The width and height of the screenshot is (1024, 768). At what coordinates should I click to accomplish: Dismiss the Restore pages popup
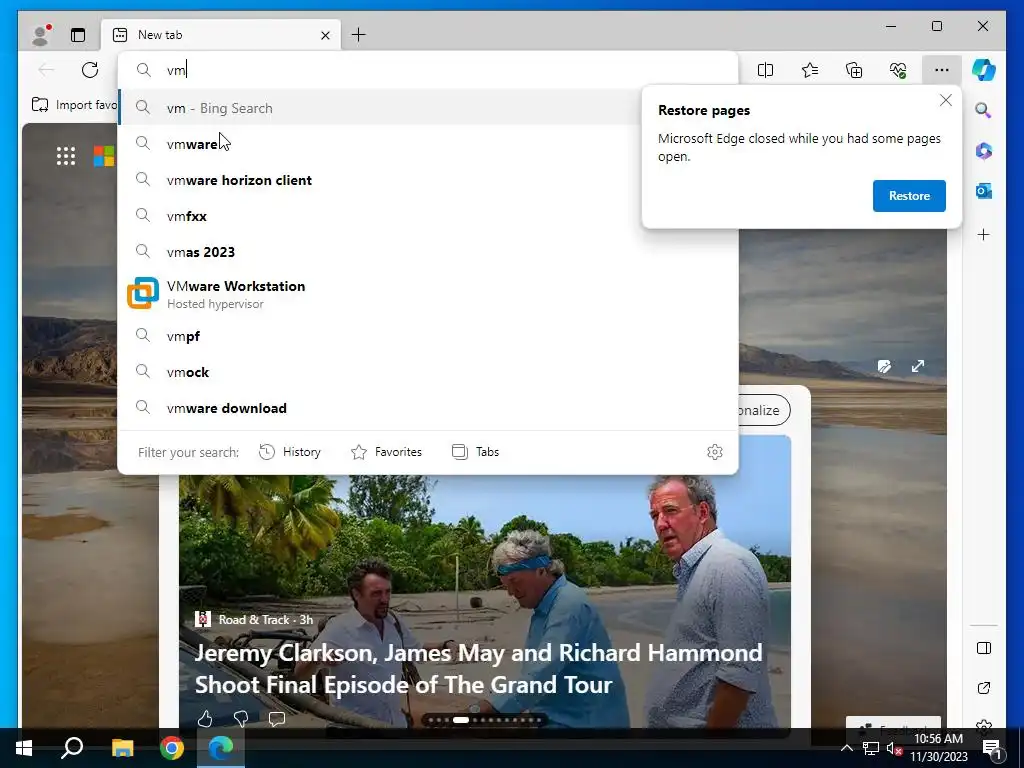946,101
